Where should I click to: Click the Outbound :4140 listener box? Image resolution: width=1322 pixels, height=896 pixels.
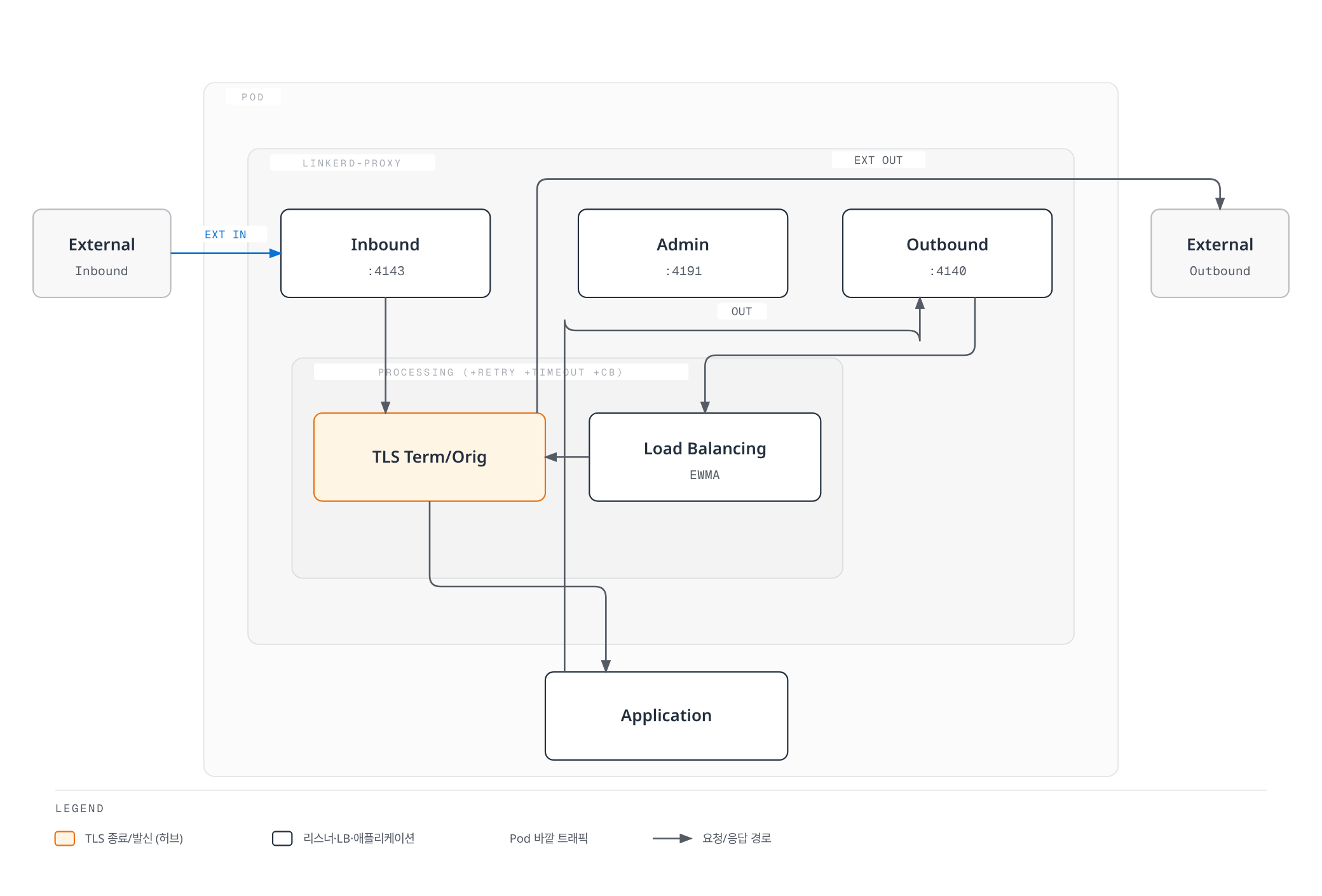point(947,253)
